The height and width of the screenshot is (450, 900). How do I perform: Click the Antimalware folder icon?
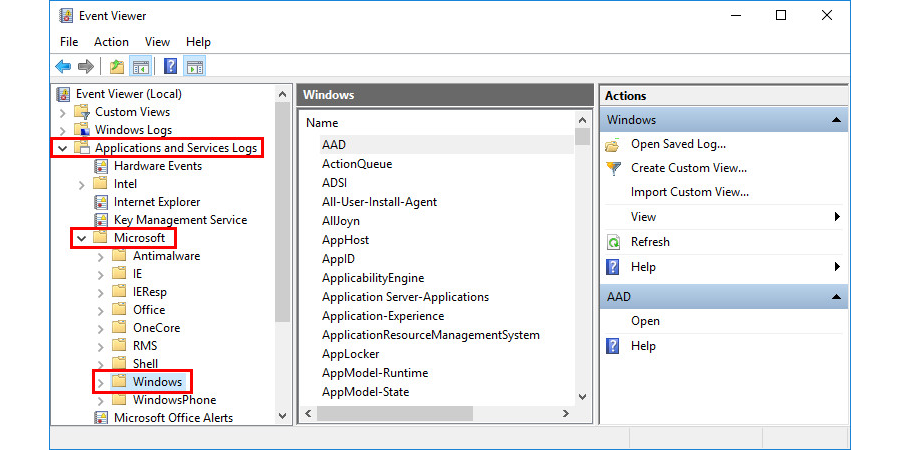(119, 256)
